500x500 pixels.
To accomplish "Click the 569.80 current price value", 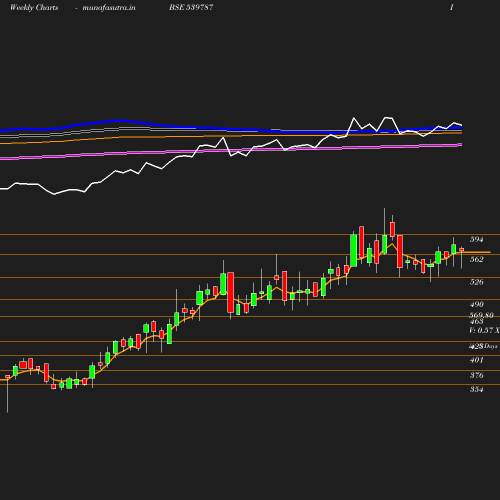I will tap(481, 315).
